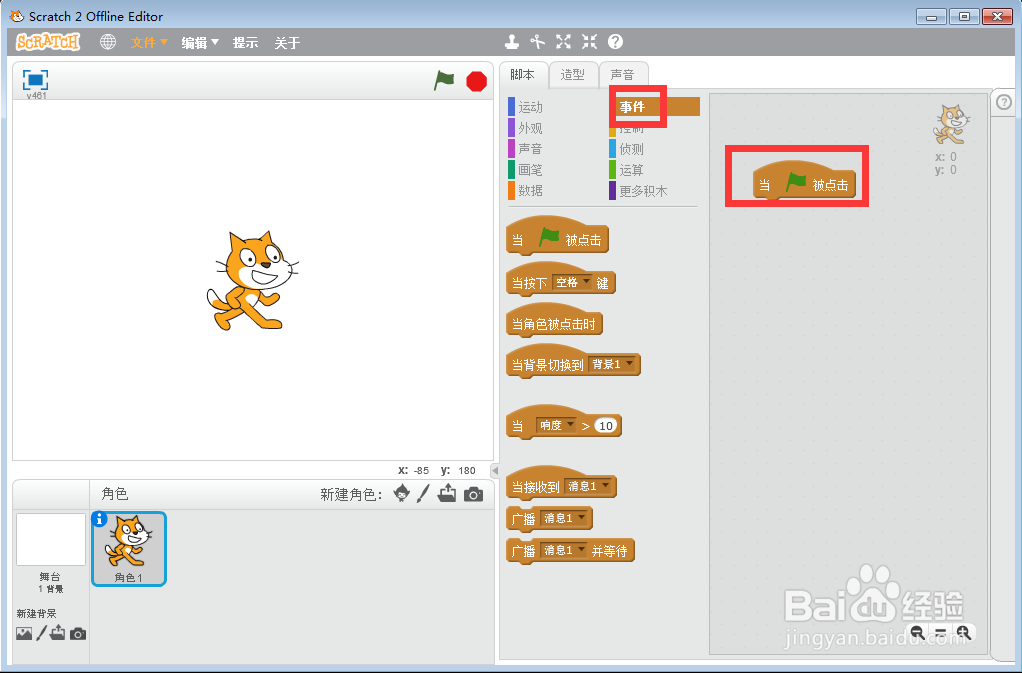The image size is (1022, 673).
Task: Take a photo for new sprite with camera
Action: (472, 494)
